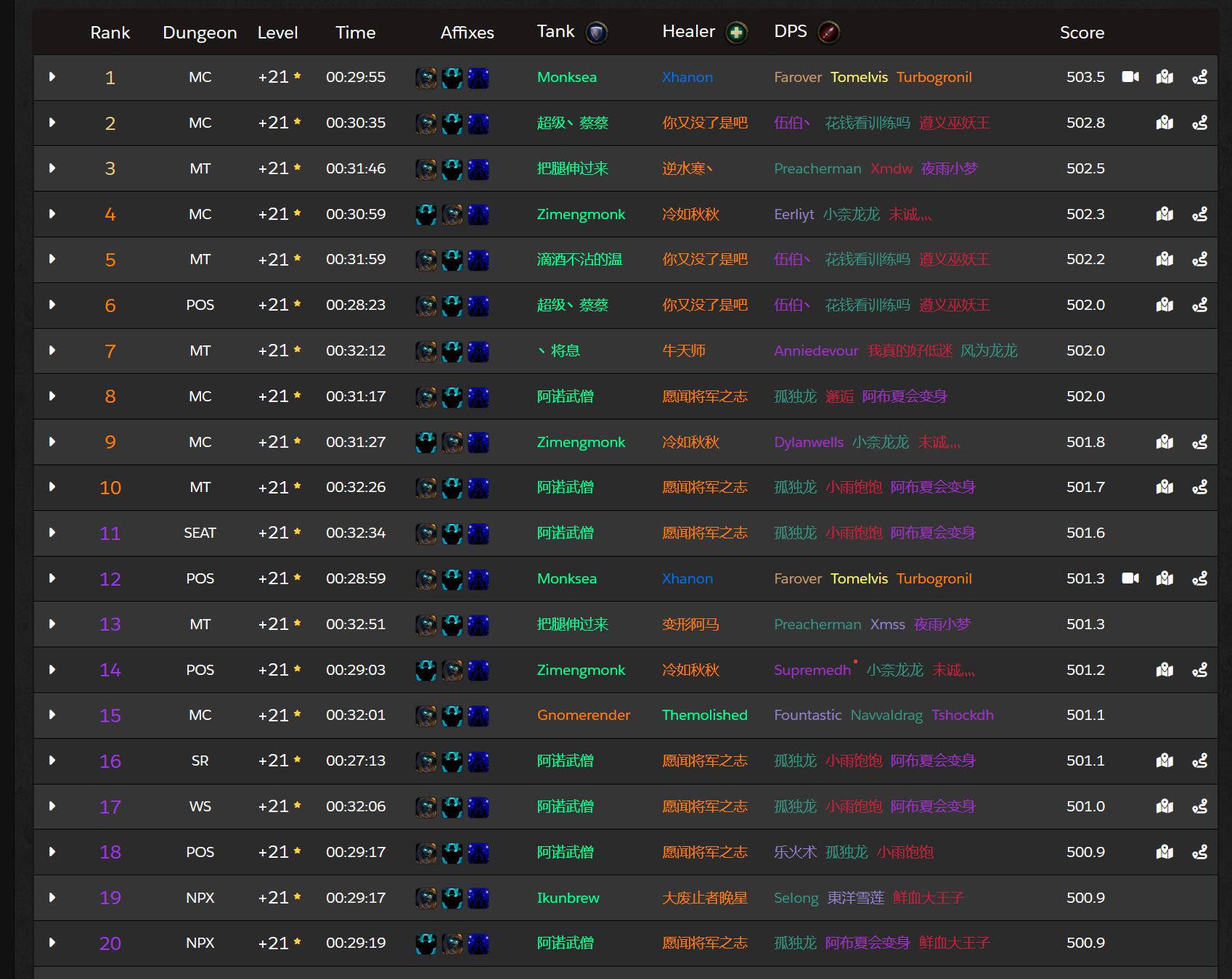
Task: Open DPS player Tshockdh's profile
Action: click(x=963, y=715)
